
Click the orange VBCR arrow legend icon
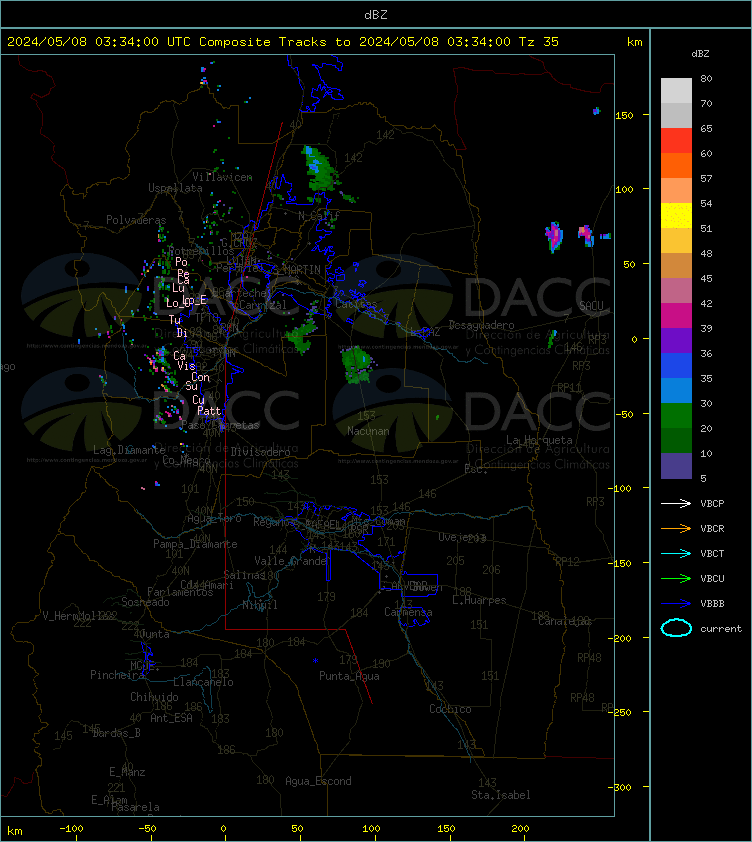[x=676, y=528]
